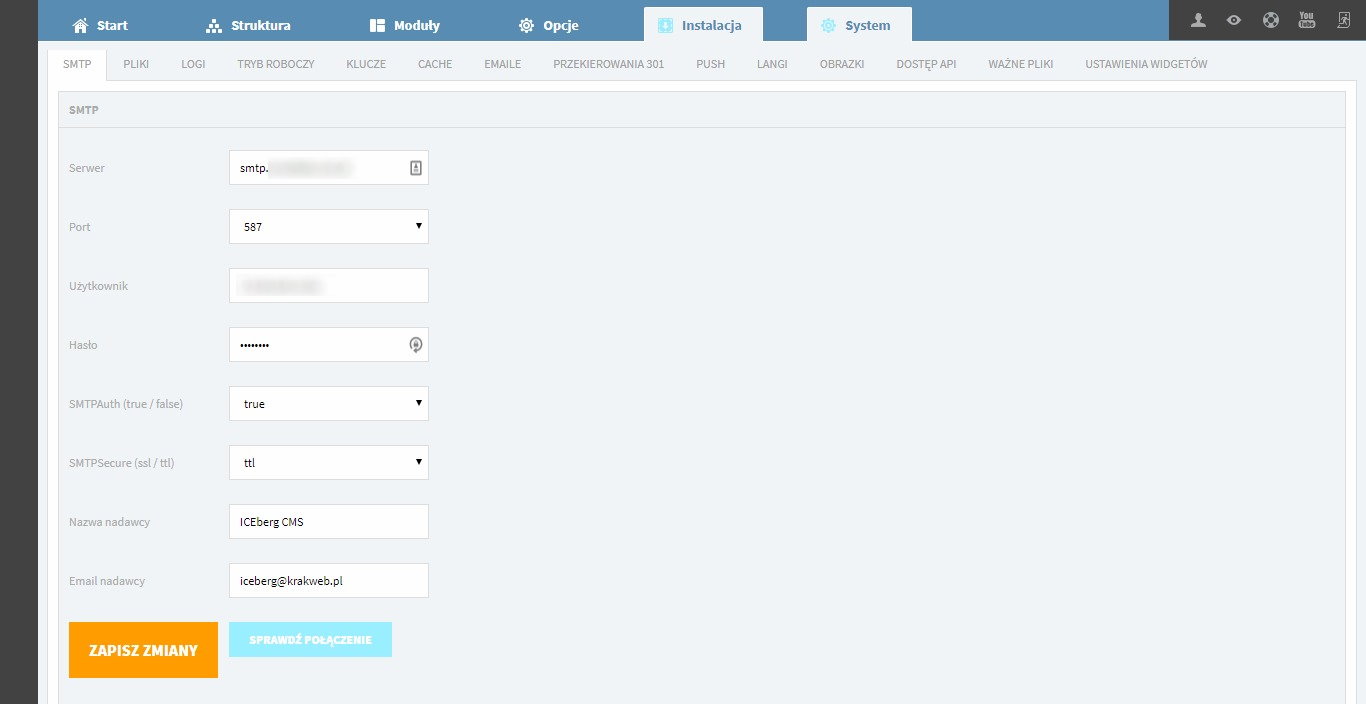Switch to the PLIKI tab

coord(136,64)
